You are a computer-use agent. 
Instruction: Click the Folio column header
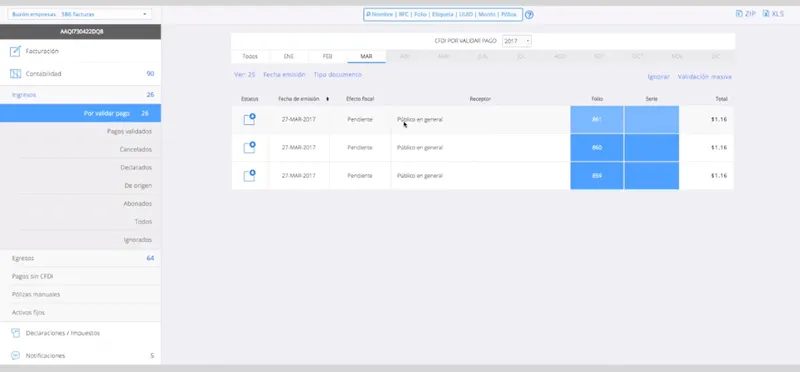pyautogui.click(x=596, y=99)
